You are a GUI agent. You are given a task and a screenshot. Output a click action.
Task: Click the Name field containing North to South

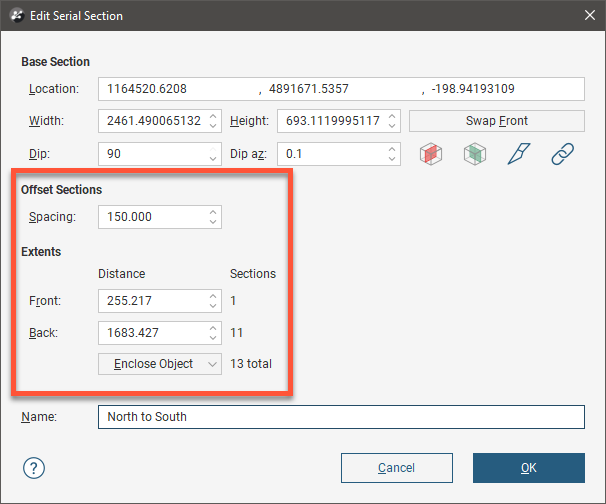pos(340,417)
